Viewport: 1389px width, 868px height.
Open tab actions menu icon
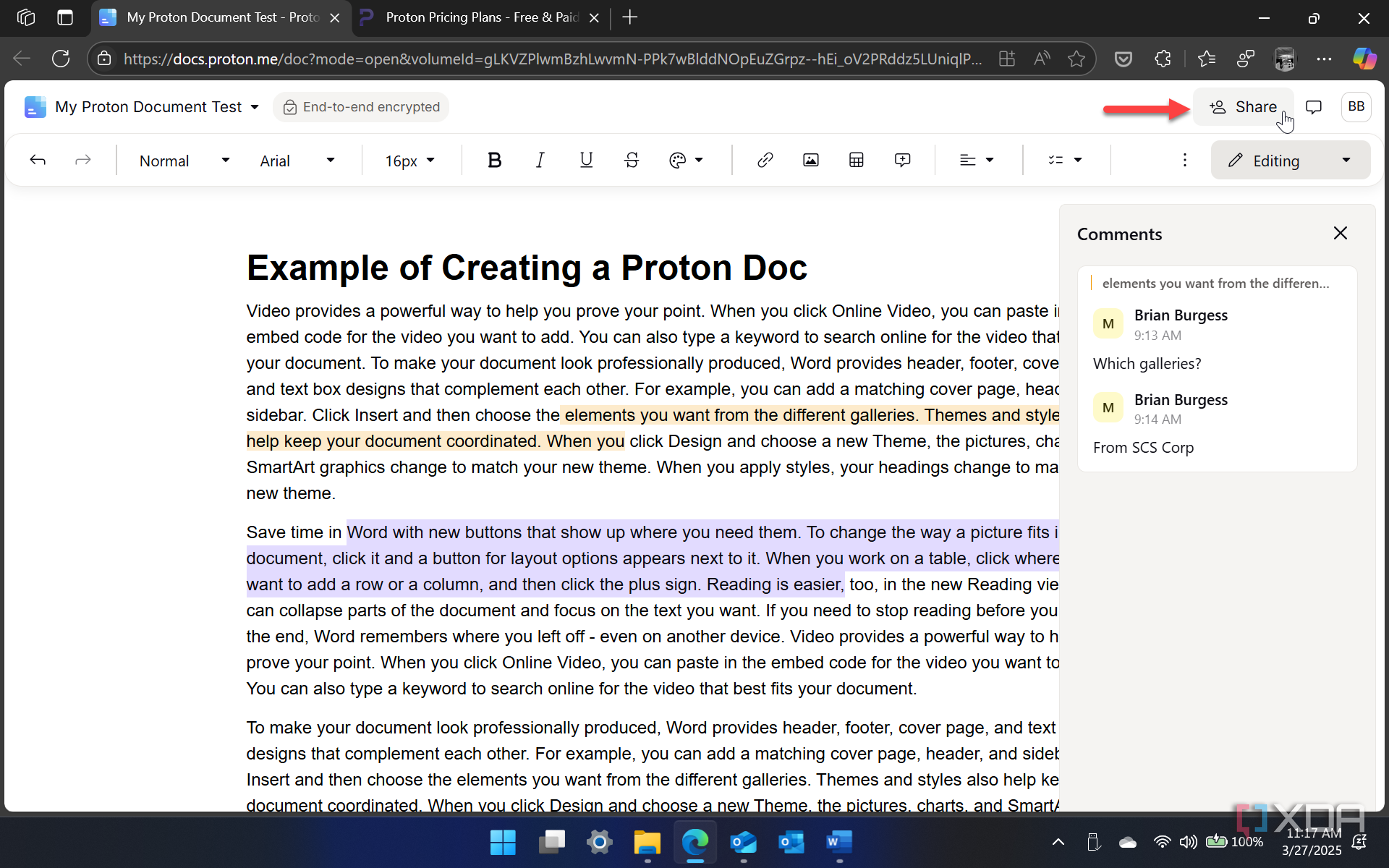point(65,17)
